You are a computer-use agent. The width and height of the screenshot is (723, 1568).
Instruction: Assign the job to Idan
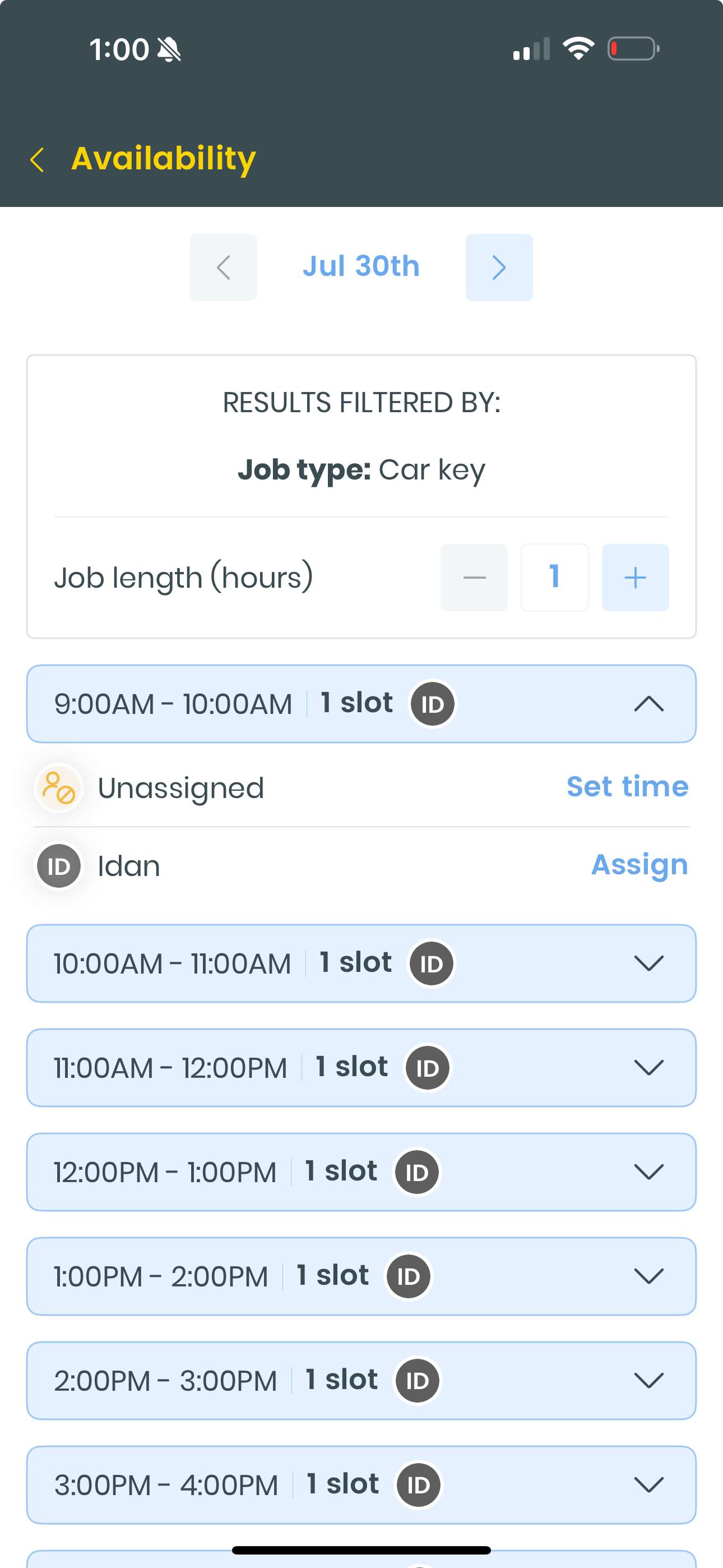(639, 864)
